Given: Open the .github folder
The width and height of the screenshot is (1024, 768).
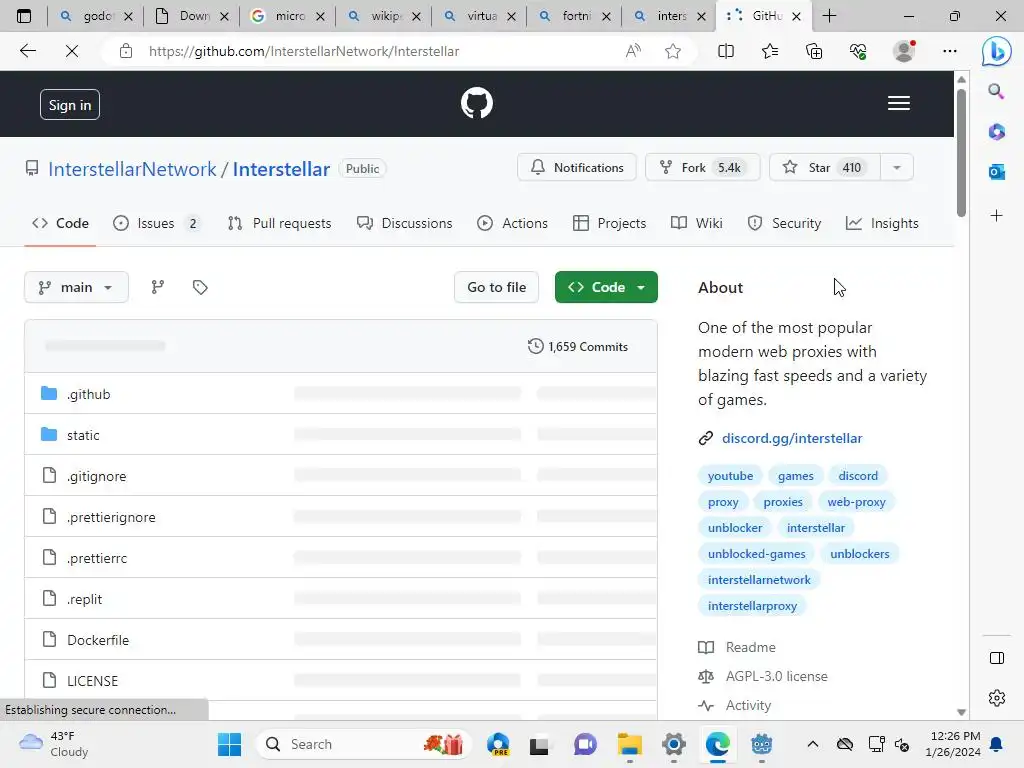Looking at the screenshot, I should 89,394.
